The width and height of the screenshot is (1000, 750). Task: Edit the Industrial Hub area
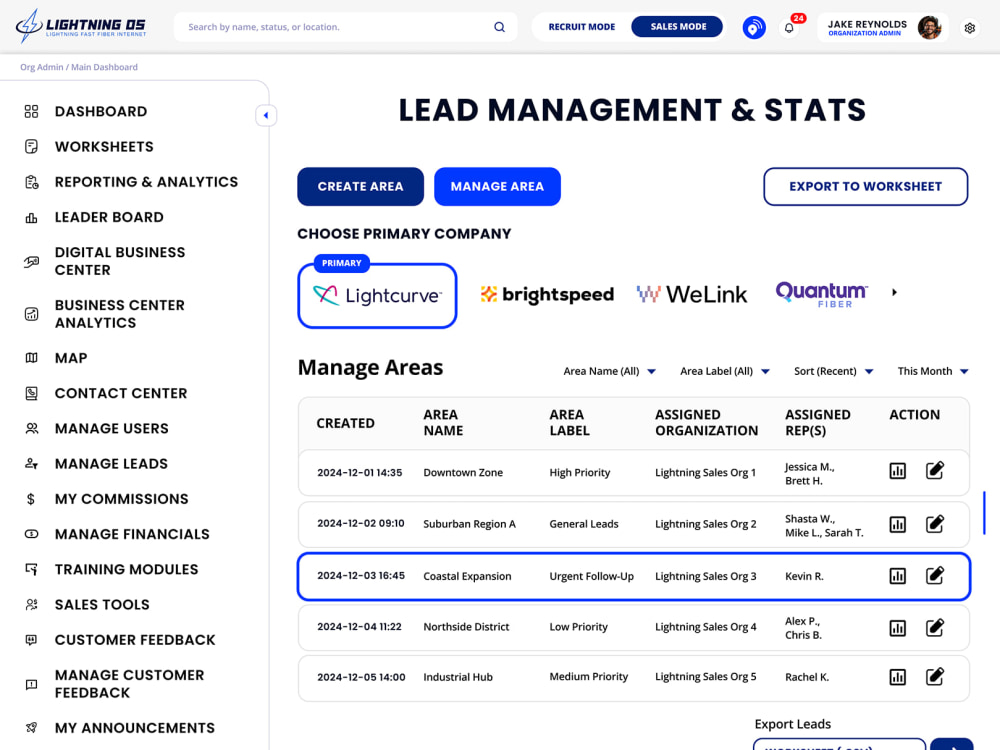pos(934,676)
